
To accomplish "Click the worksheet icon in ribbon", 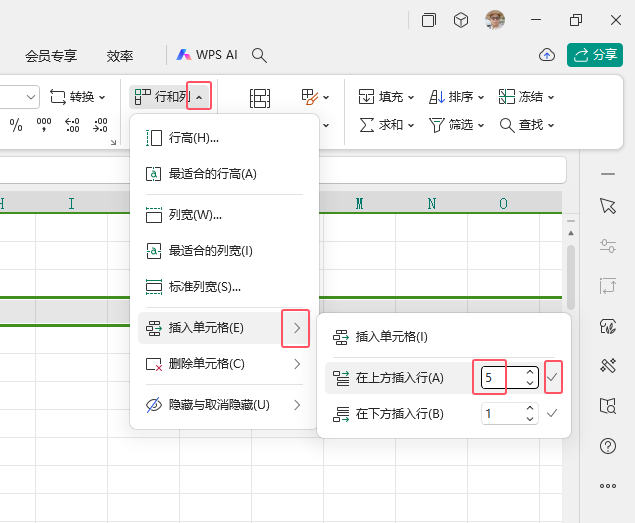I will tap(260, 98).
